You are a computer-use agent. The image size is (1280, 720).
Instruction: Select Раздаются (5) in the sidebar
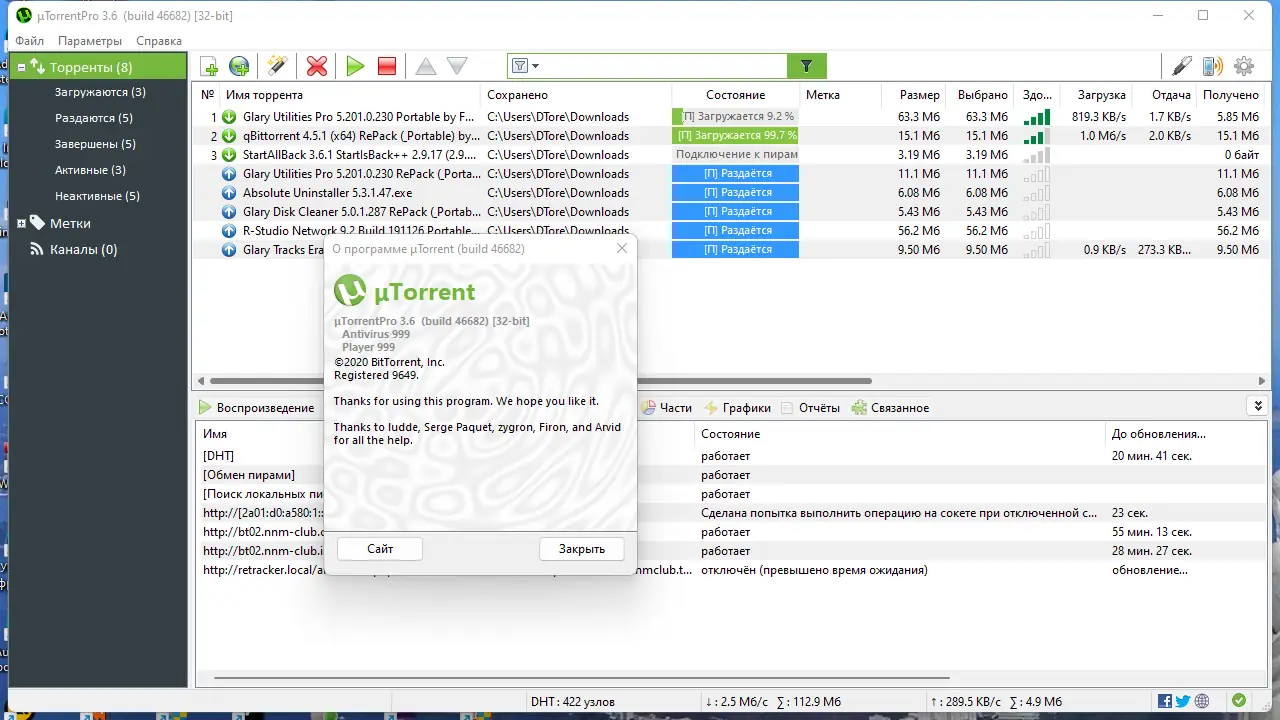point(94,118)
